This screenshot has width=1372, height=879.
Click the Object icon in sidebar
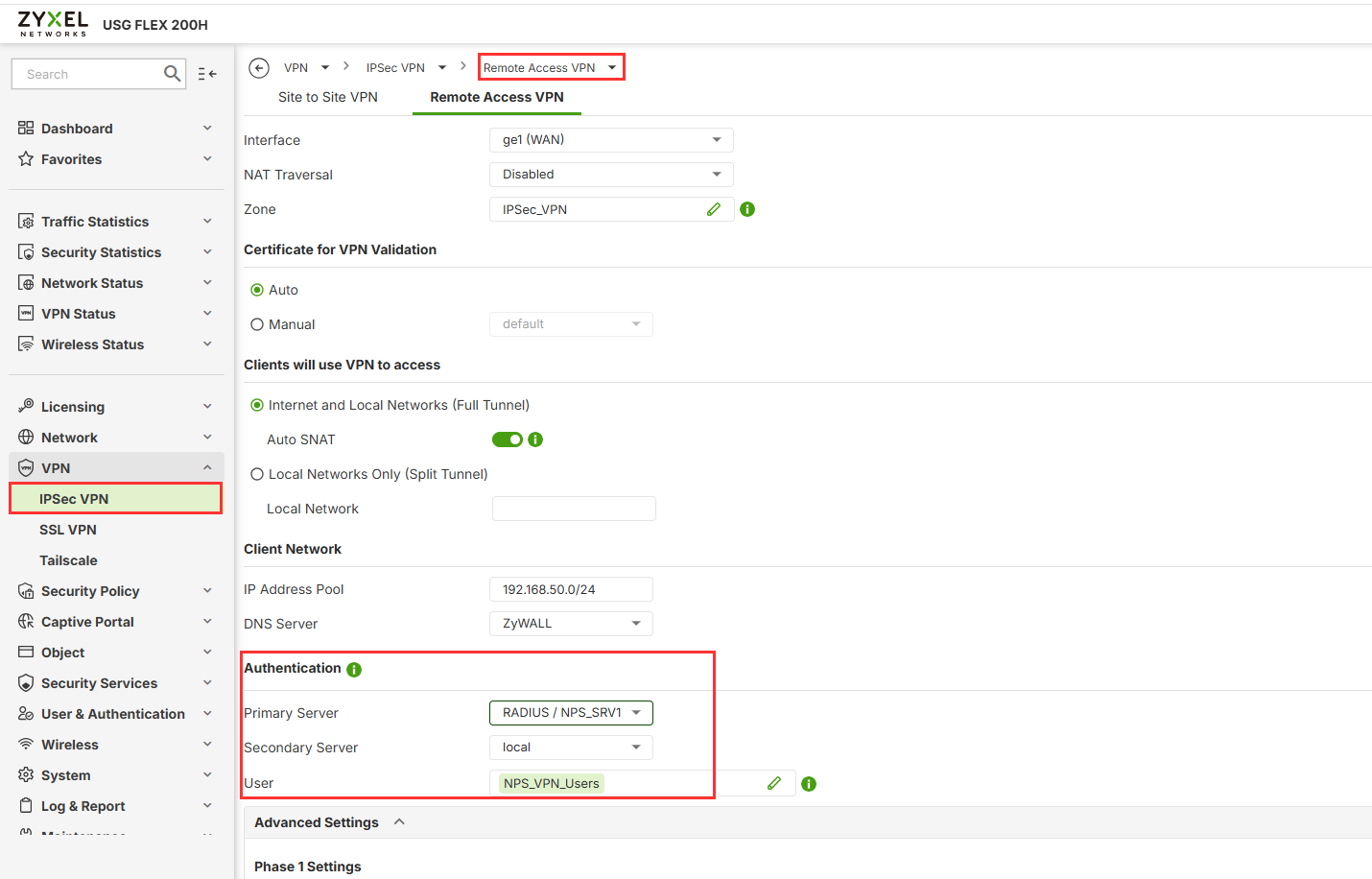pyautogui.click(x=26, y=653)
